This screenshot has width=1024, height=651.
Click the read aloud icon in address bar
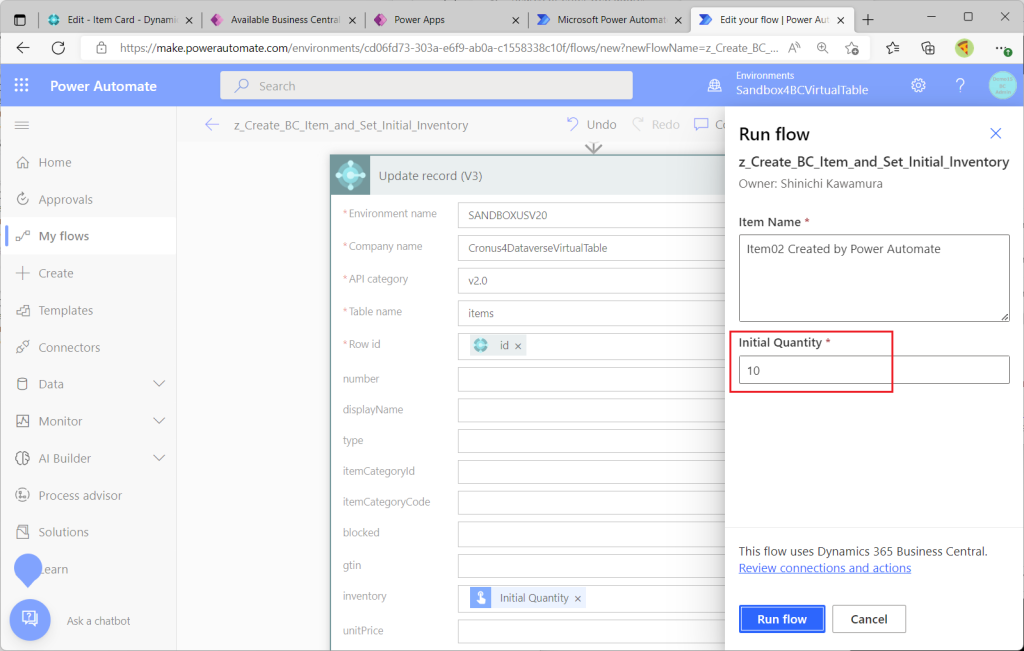[794, 48]
